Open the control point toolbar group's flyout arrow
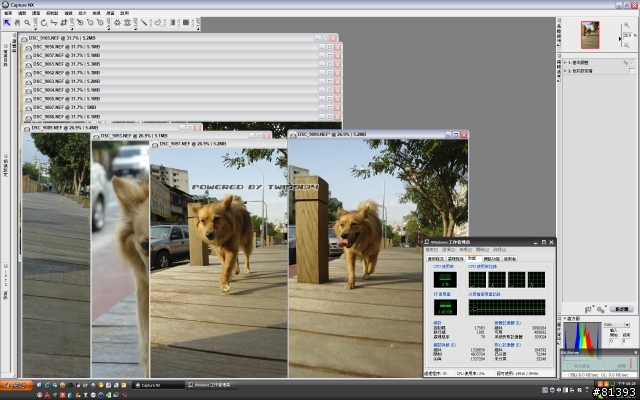This screenshot has width=640, height=400. (x=109, y=29)
